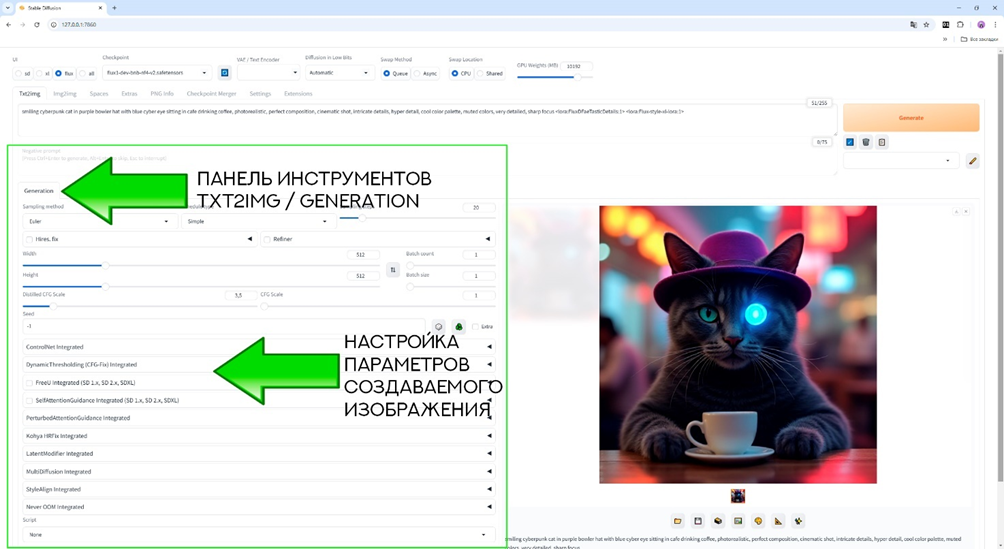Open the Extensions tab
The height and width of the screenshot is (549, 1004).
pos(298,94)
